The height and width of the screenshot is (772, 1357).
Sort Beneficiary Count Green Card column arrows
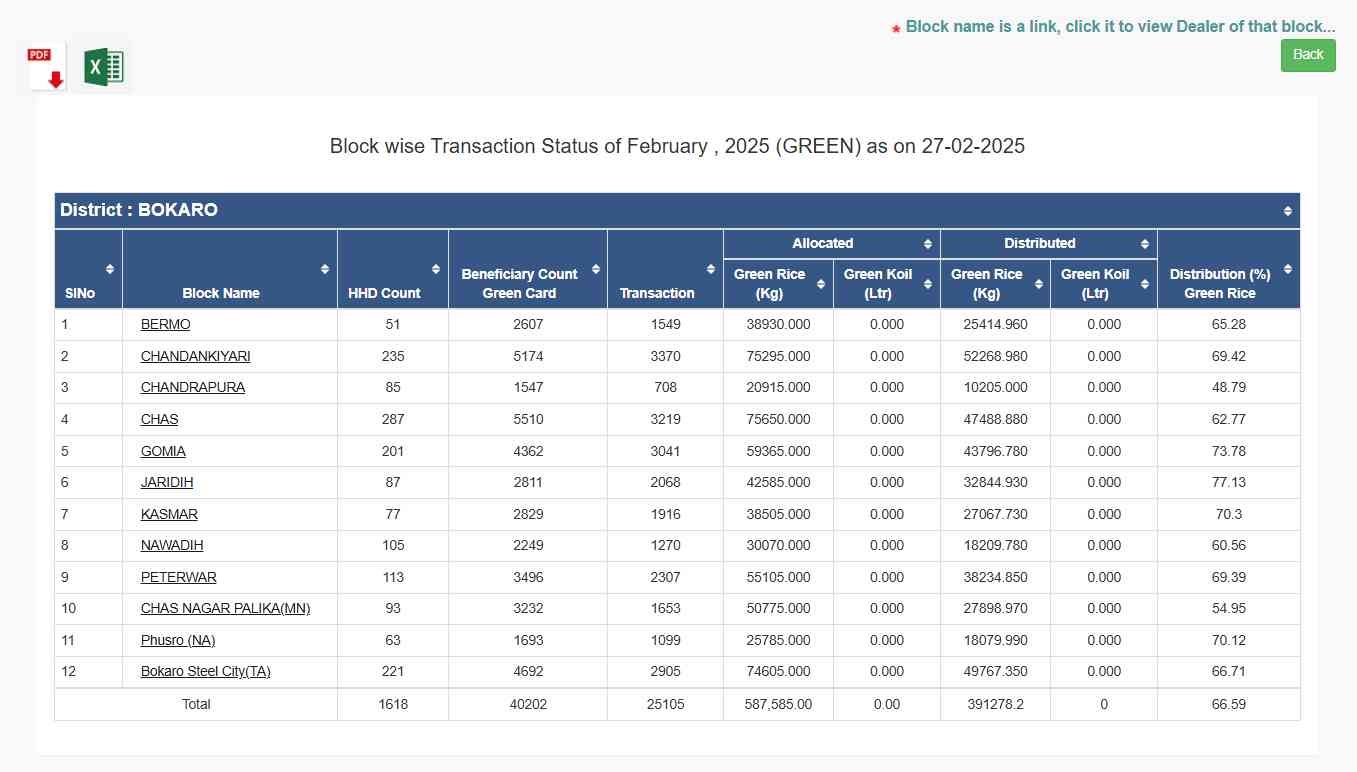click(596, 269)
